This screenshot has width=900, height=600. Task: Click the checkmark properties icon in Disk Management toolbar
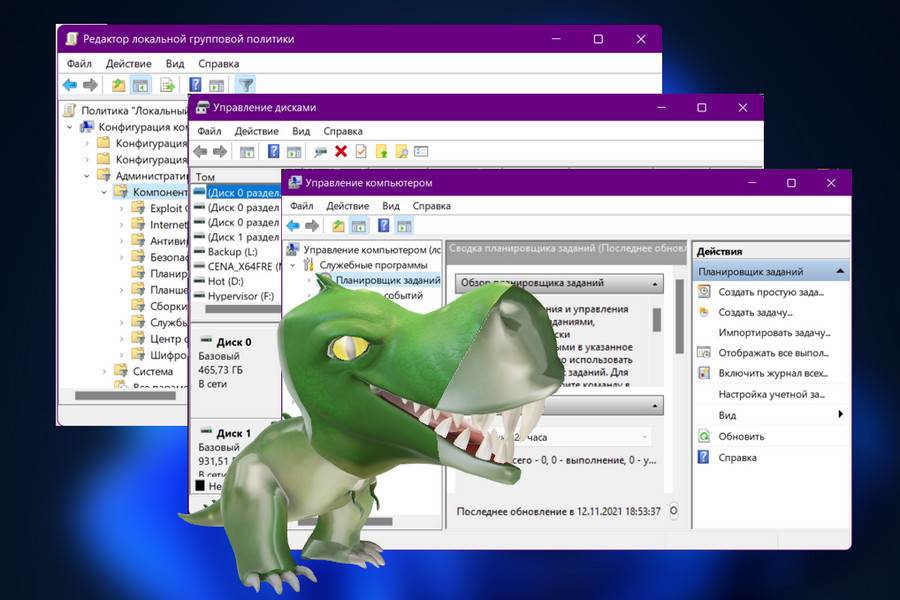[361, 151]
